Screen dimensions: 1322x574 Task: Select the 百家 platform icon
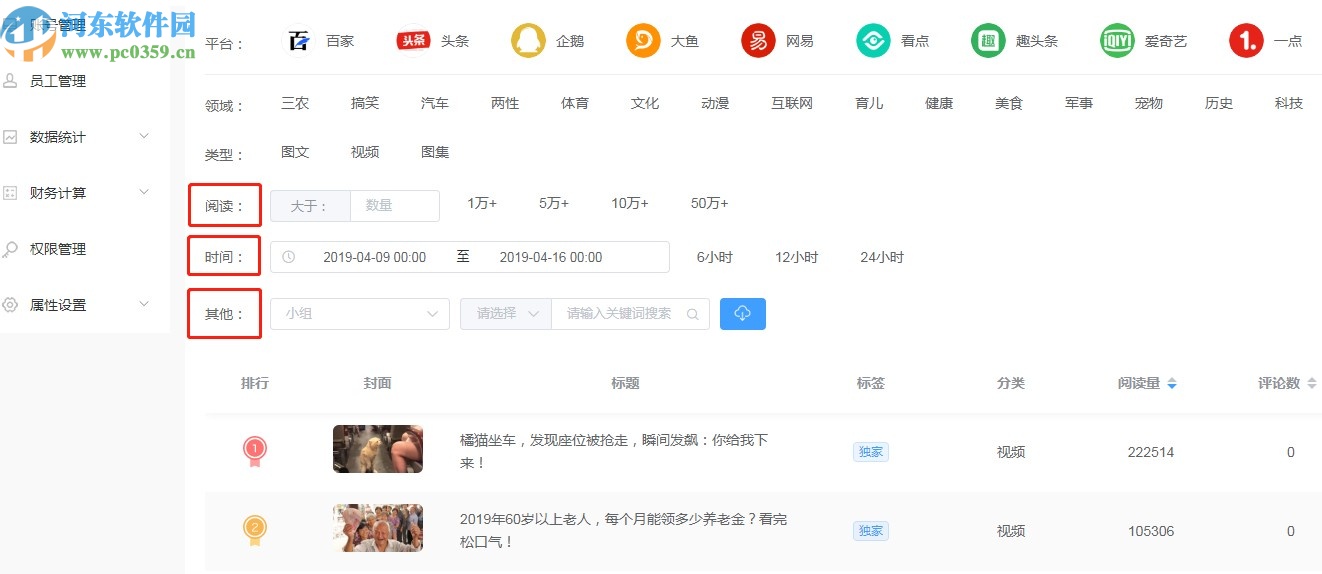pyautogui.click(x=298, y=41)
